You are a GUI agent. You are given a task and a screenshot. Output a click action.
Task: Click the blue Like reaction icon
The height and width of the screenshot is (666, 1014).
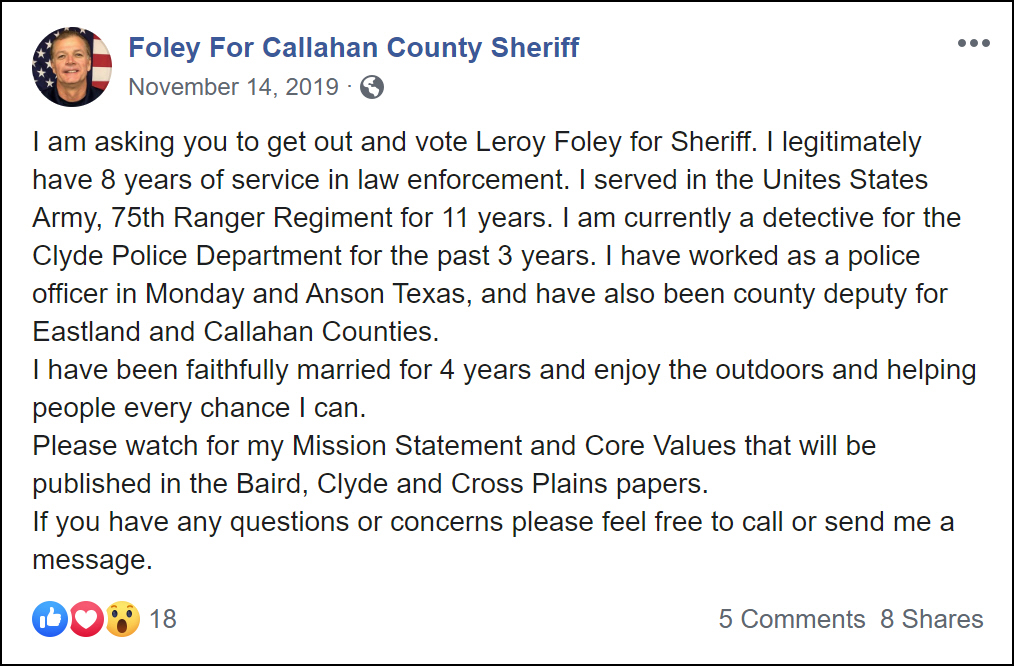click(x=49, y=620)
